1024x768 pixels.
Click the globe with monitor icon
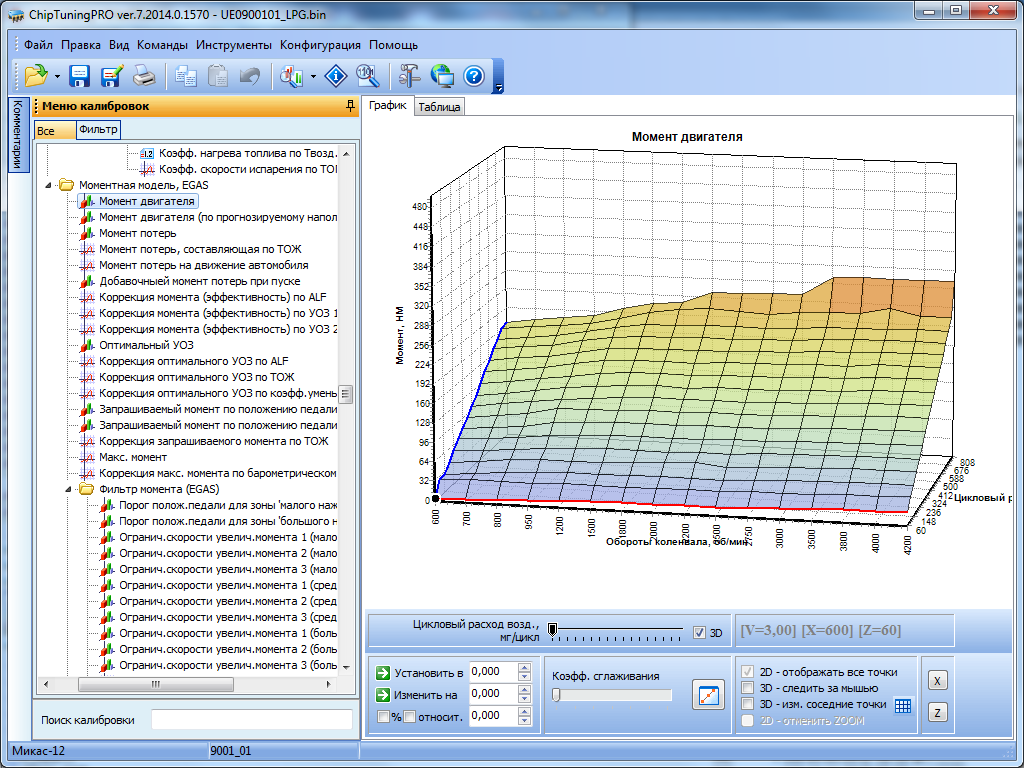click(x=442, y=76)
